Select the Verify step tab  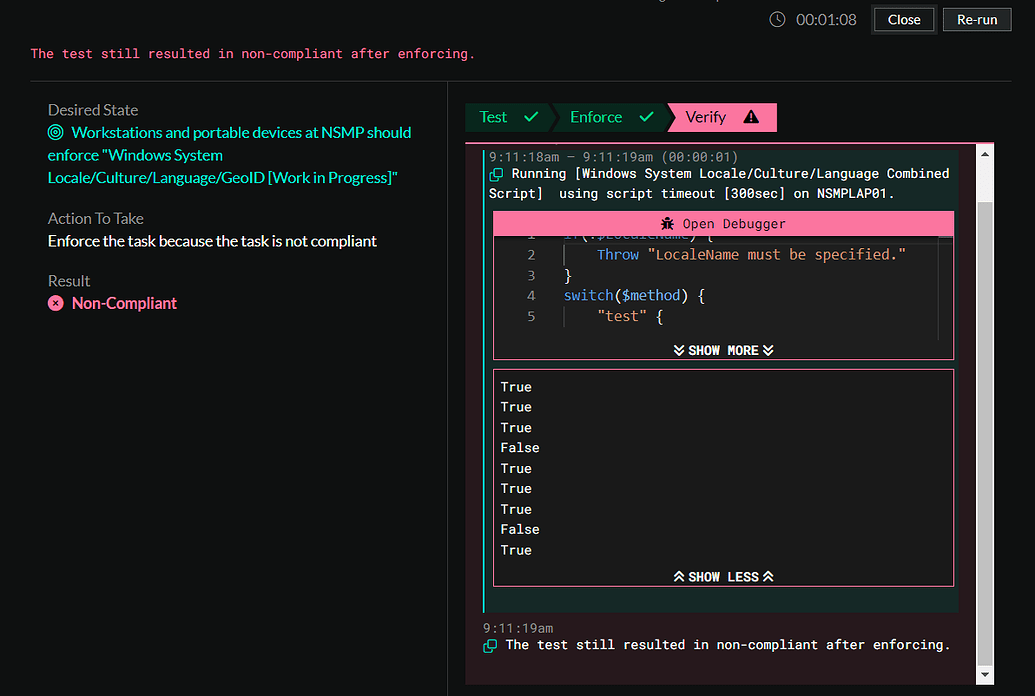706,118
